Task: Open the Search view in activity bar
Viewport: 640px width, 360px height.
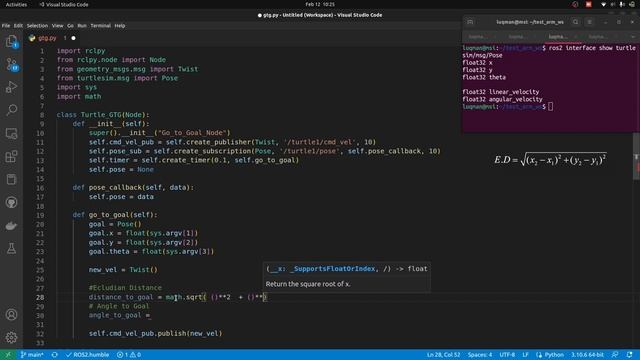Action: pos(11,110)
